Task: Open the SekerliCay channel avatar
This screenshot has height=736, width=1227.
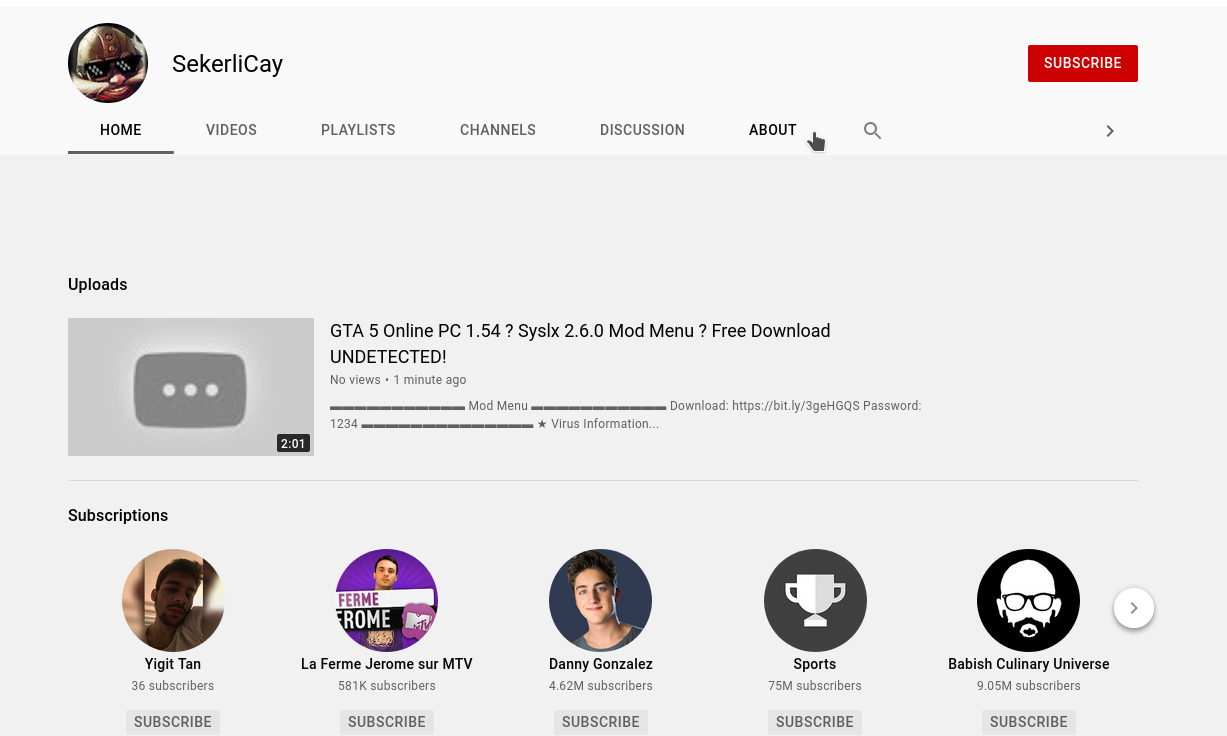Action: click(108, 63)
